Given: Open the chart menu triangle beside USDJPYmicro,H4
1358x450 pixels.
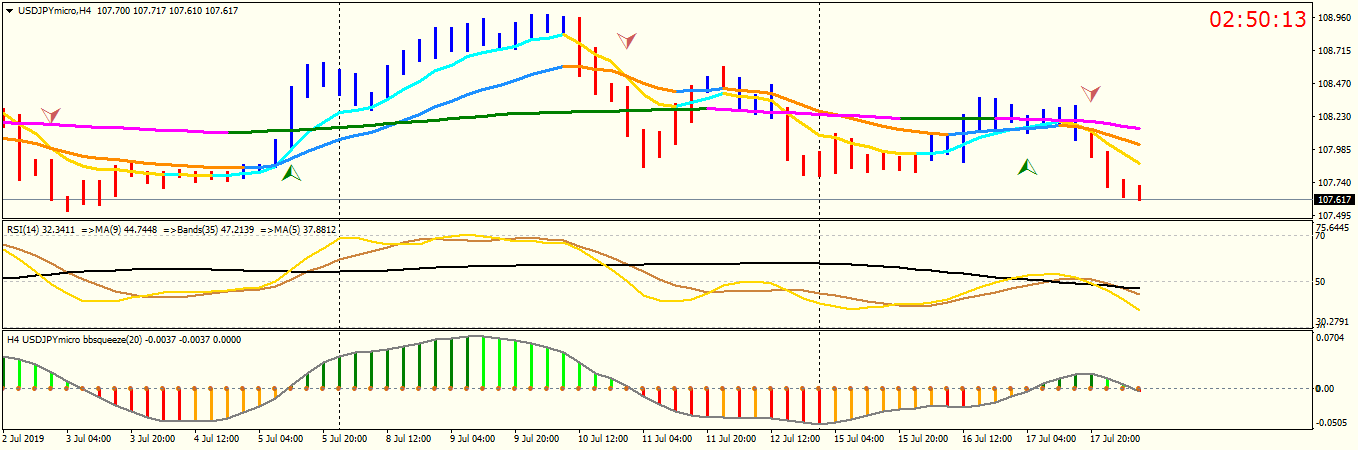Looking at the screenshot, I should tap(9, 9).
